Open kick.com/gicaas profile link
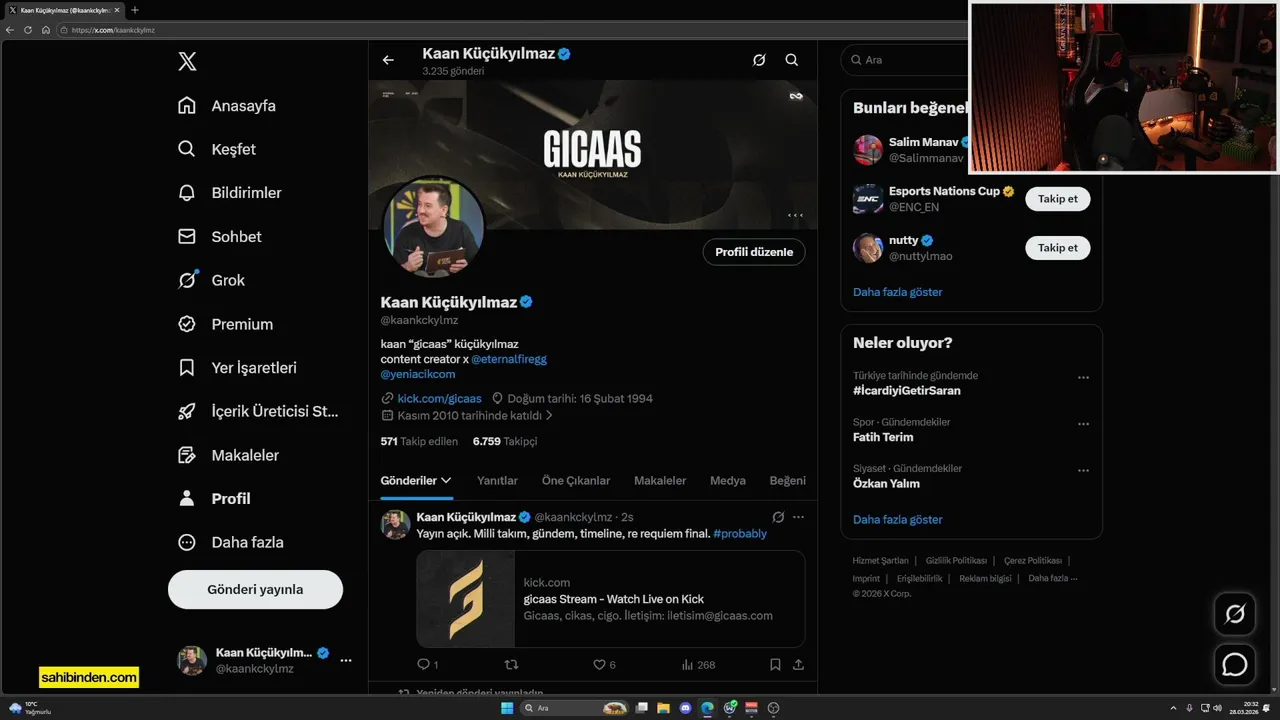 click(x=439, y=398)
